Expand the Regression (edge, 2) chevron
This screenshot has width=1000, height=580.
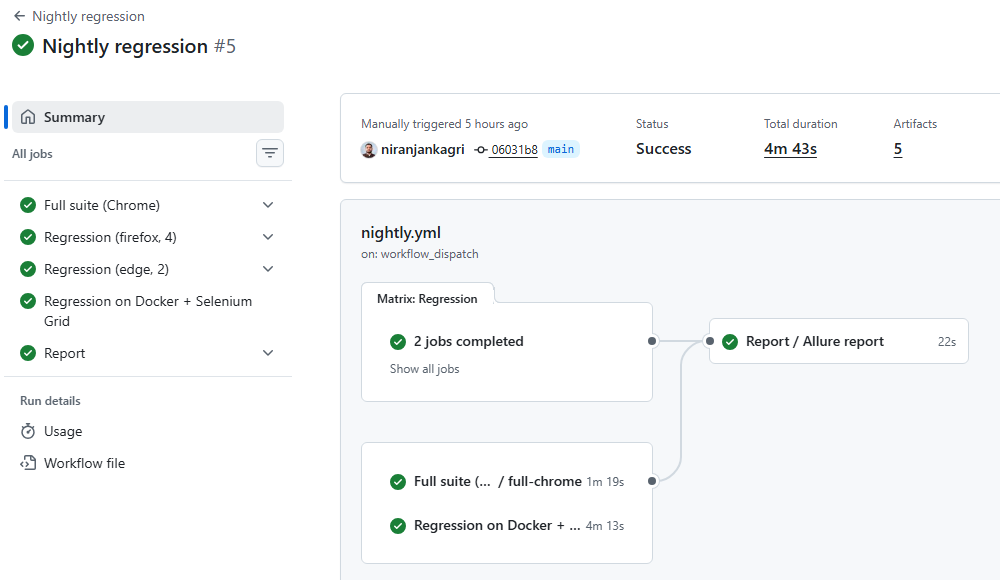point(268,269)
